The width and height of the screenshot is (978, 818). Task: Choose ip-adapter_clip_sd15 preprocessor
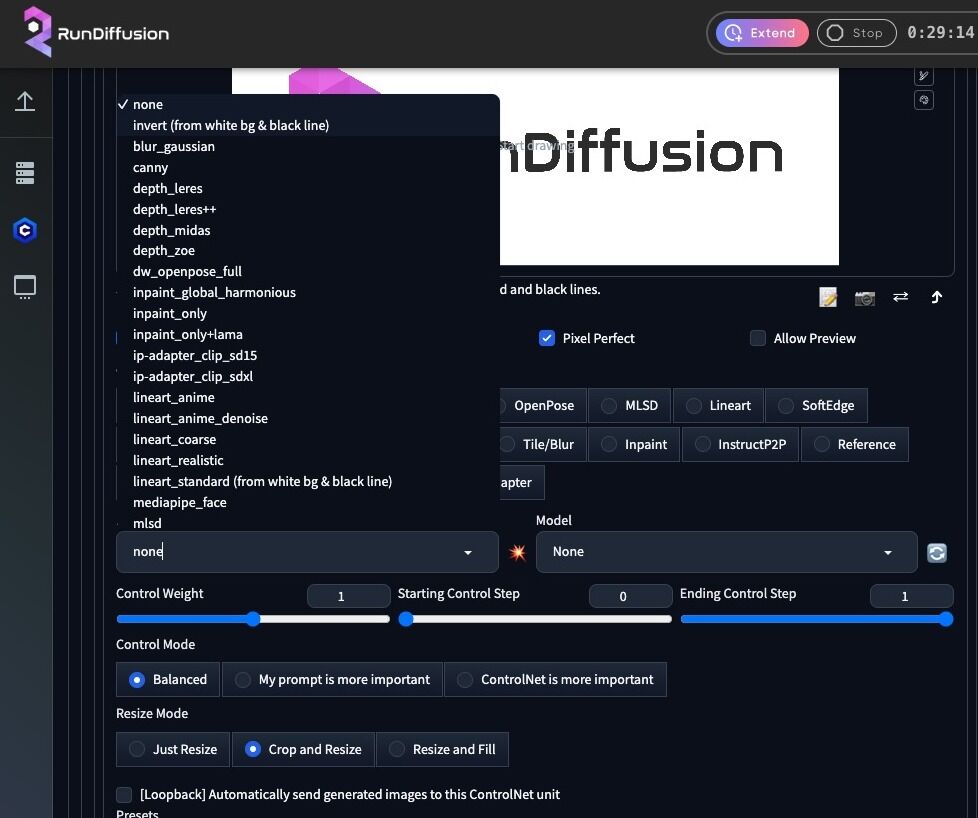tap(308, 356)
